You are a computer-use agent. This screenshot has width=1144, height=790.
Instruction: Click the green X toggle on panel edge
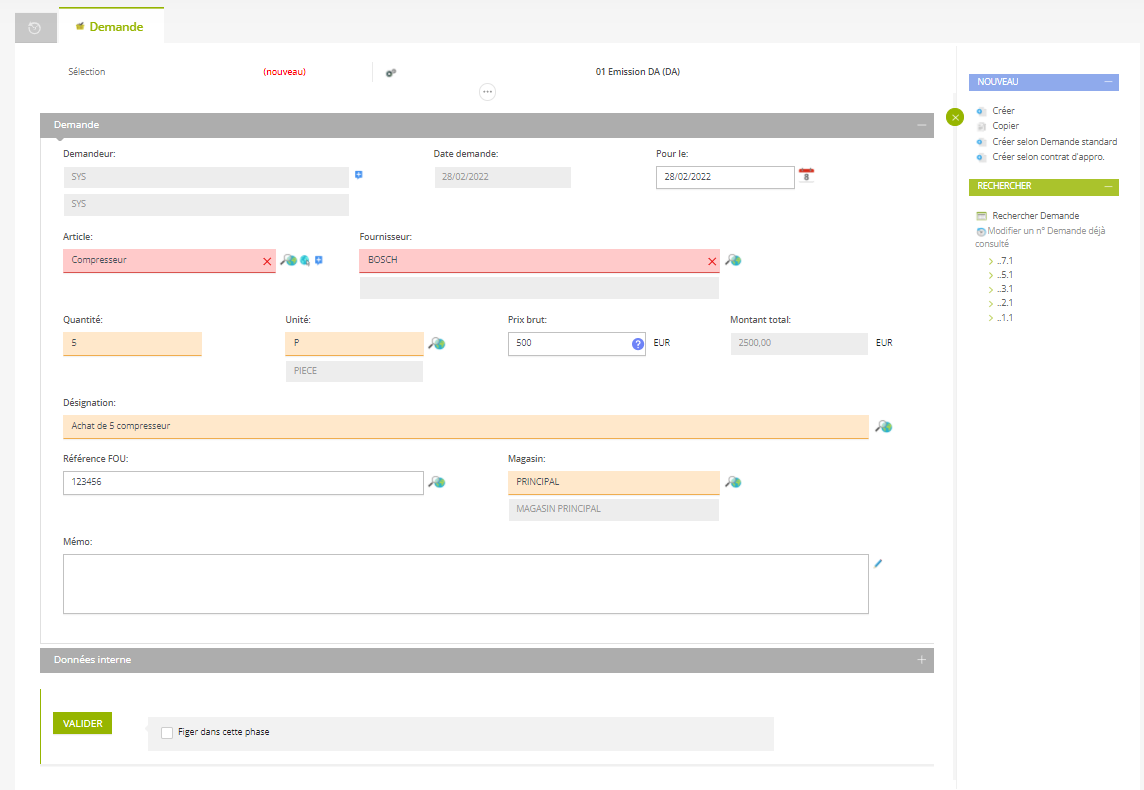(955, 117)
